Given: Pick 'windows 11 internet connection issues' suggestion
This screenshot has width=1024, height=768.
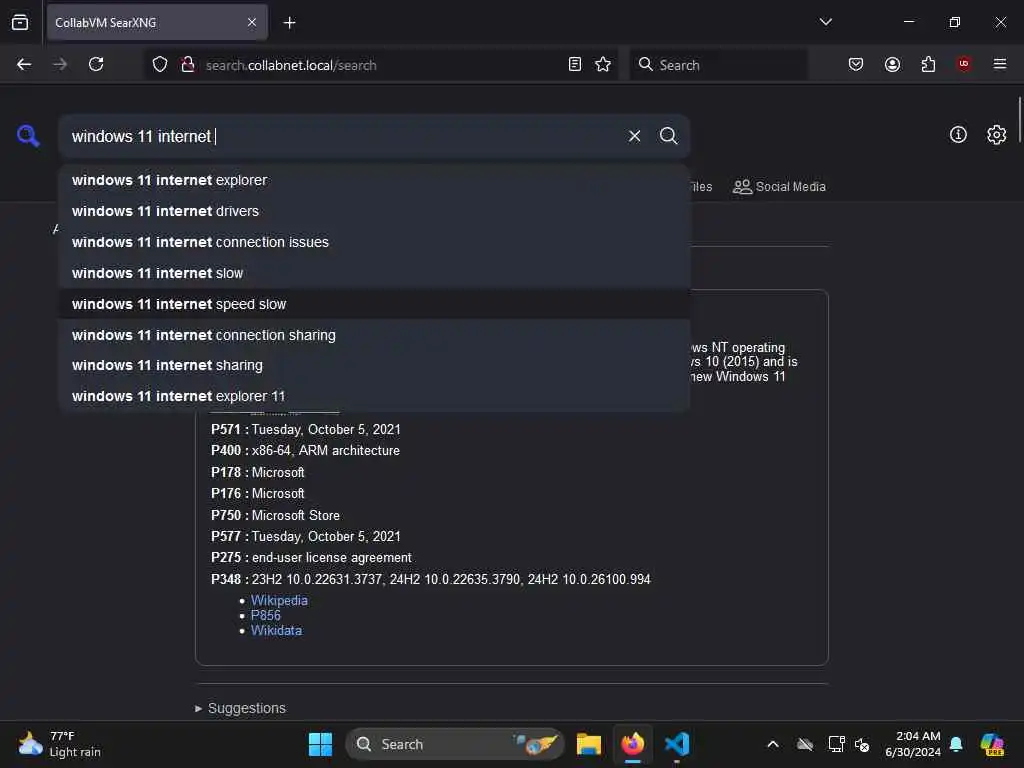Looking at the screenshot, I should click(374, 242).
